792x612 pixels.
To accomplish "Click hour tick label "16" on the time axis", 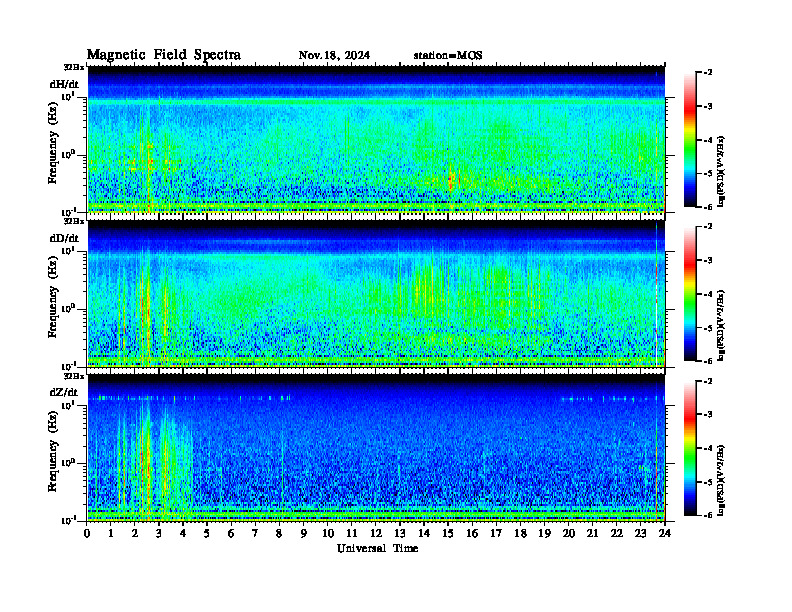I will [472, 534].
